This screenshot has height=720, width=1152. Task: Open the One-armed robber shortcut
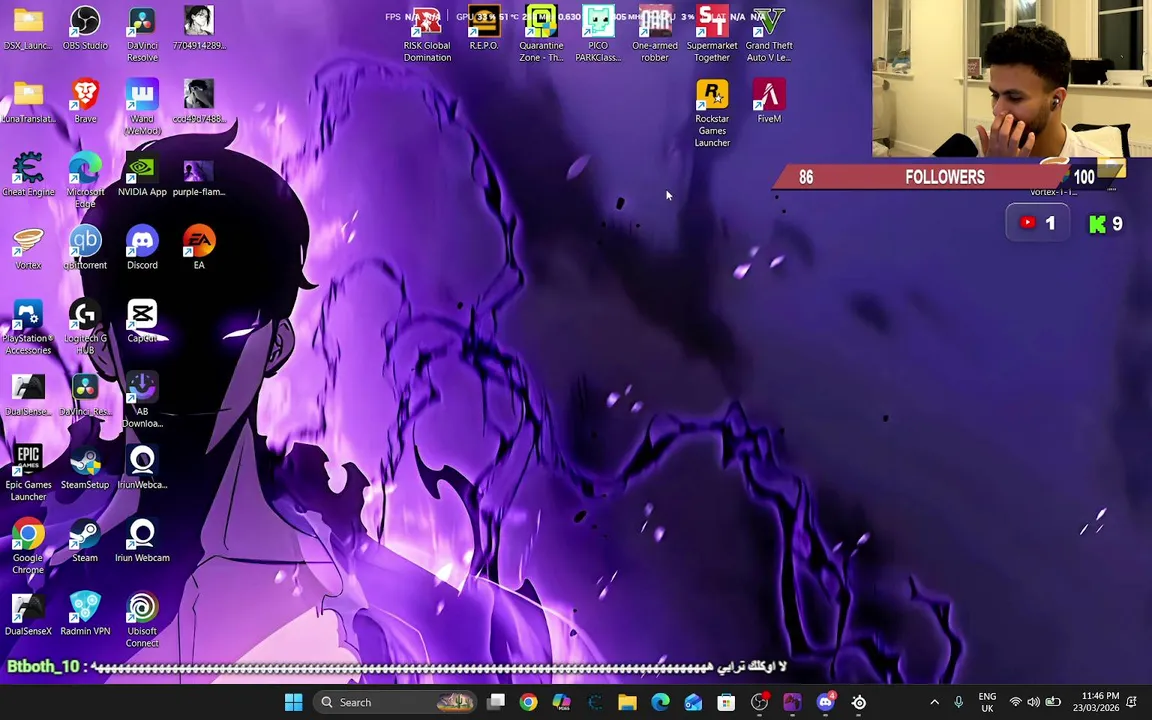pyautogui.click(x=655, y=34)
